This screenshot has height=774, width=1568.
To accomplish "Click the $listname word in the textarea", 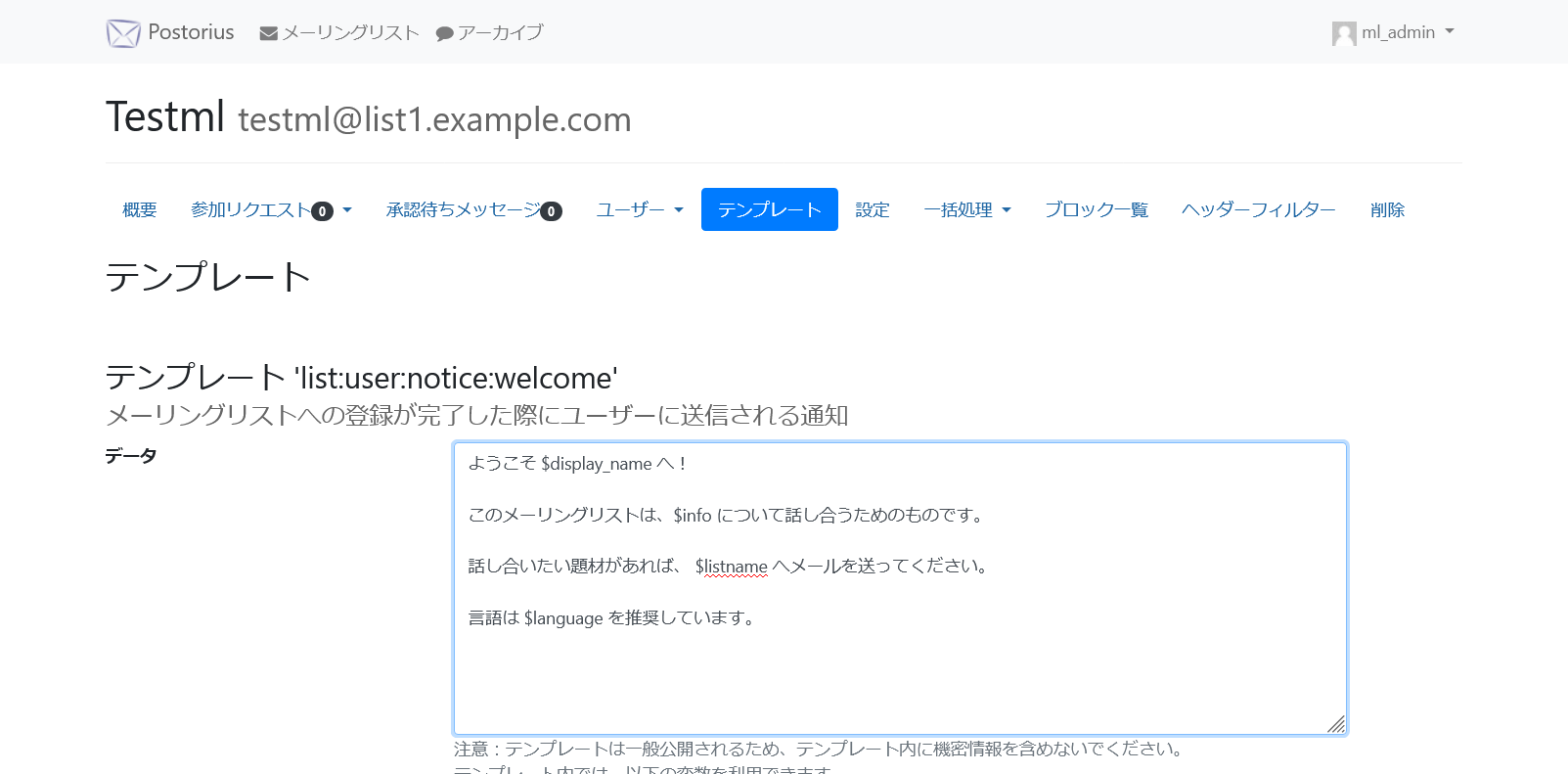I will pyautogui.click(x=732, y=567).
